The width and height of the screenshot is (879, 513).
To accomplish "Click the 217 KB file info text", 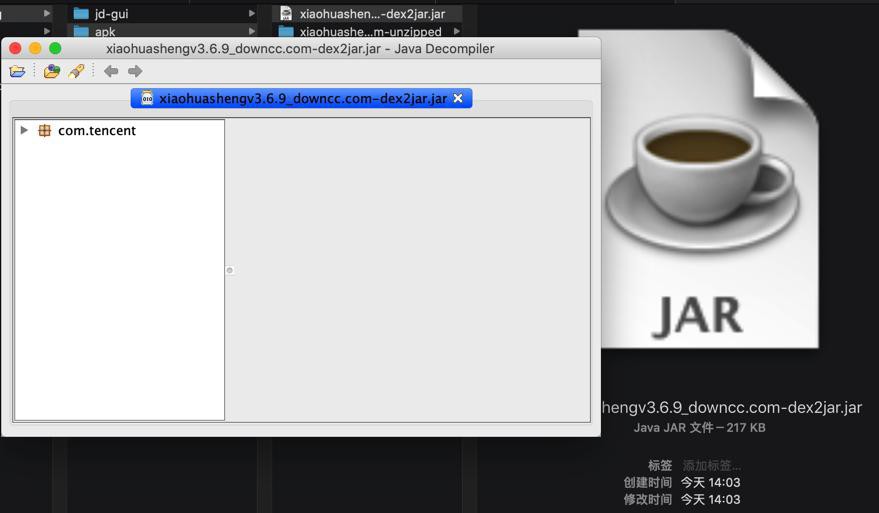I will [x=700, y=428].
